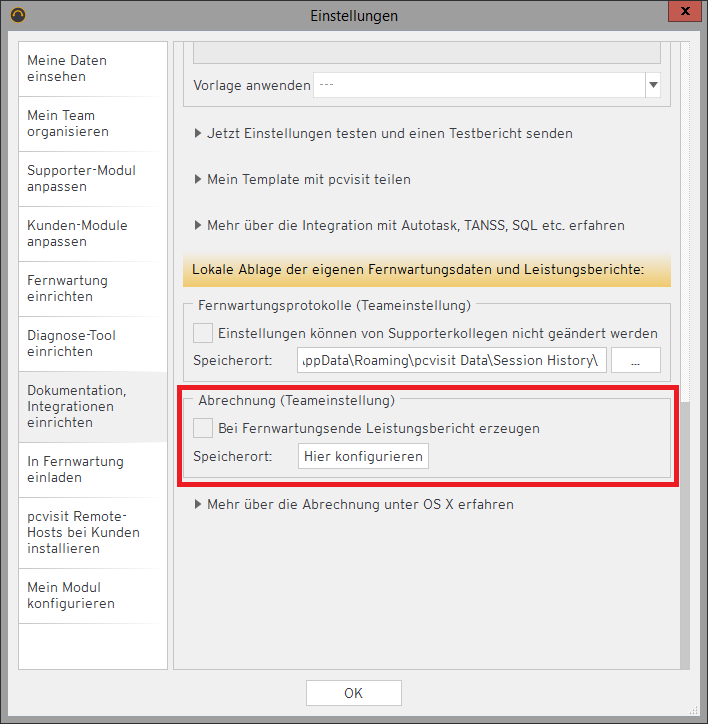Click 'Hier konfigurieren' Speicherort button
Viewport: 708px width, 724px height.
pos(364,457)
